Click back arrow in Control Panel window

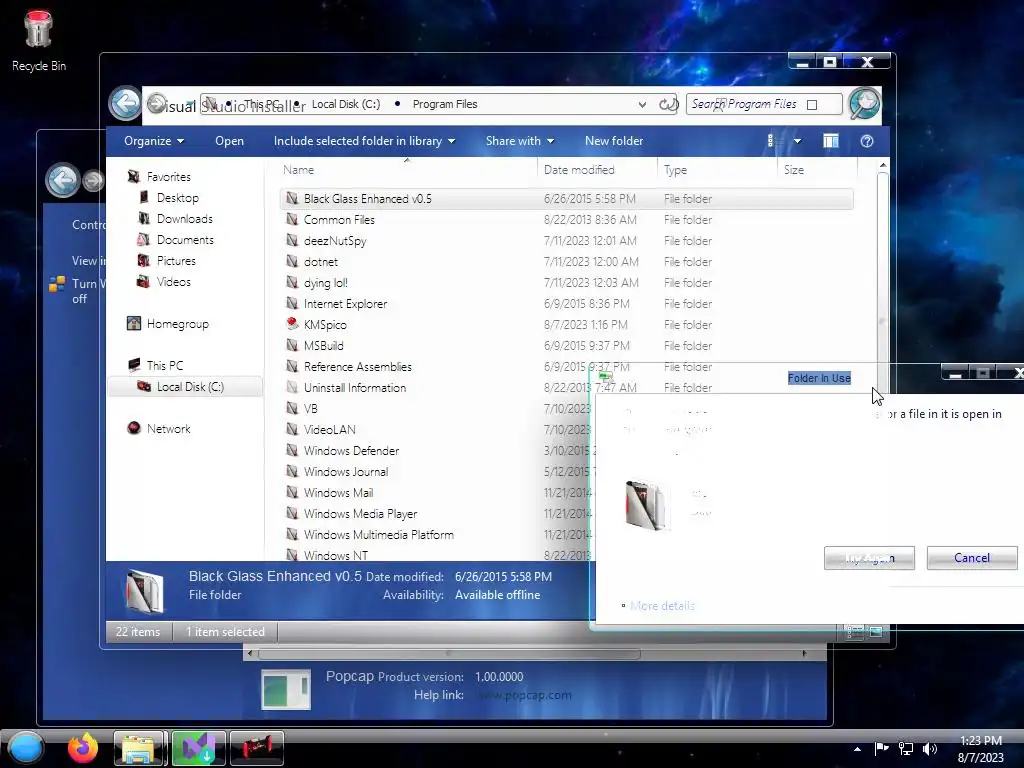tap(62, 180)
